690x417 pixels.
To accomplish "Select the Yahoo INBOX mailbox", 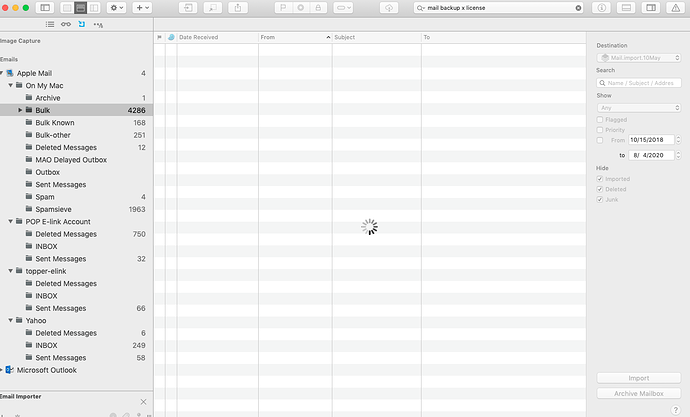I will (x=77, y=345).
